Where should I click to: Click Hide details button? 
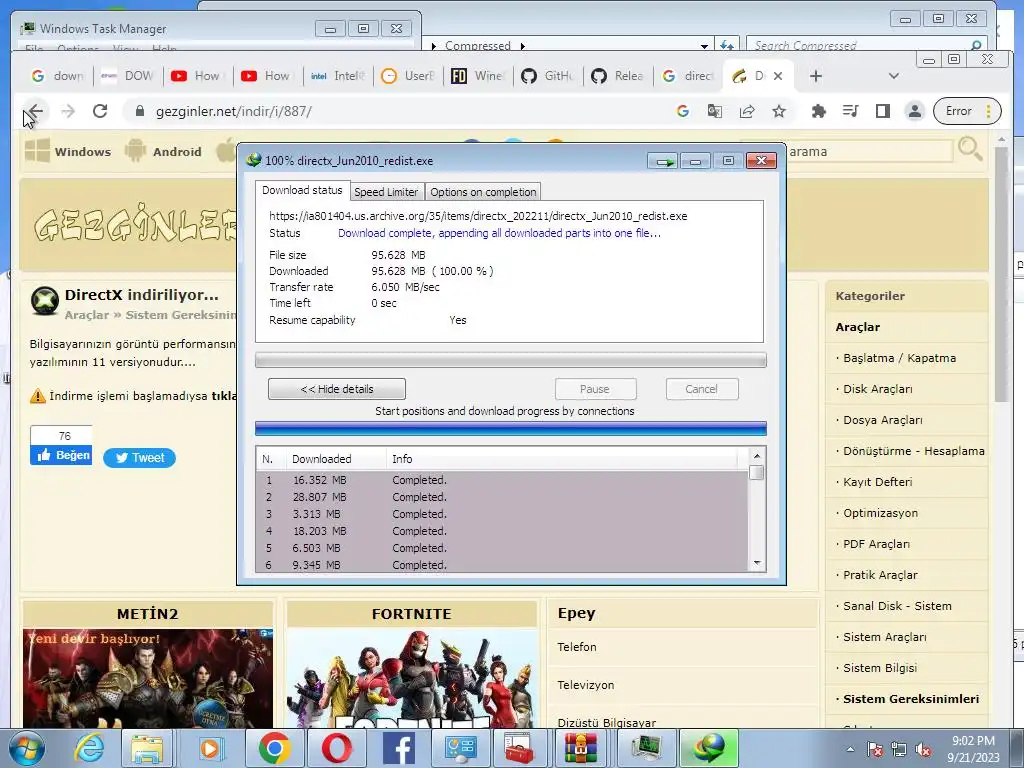pyautogui.click(x=337, y=389)
